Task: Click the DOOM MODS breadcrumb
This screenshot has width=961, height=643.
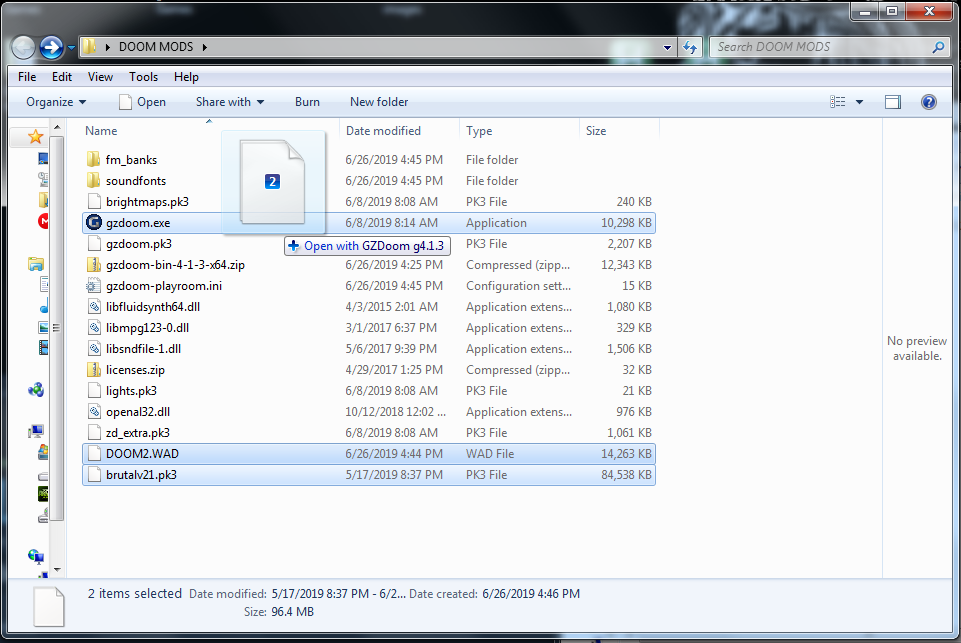Action: 156,47
